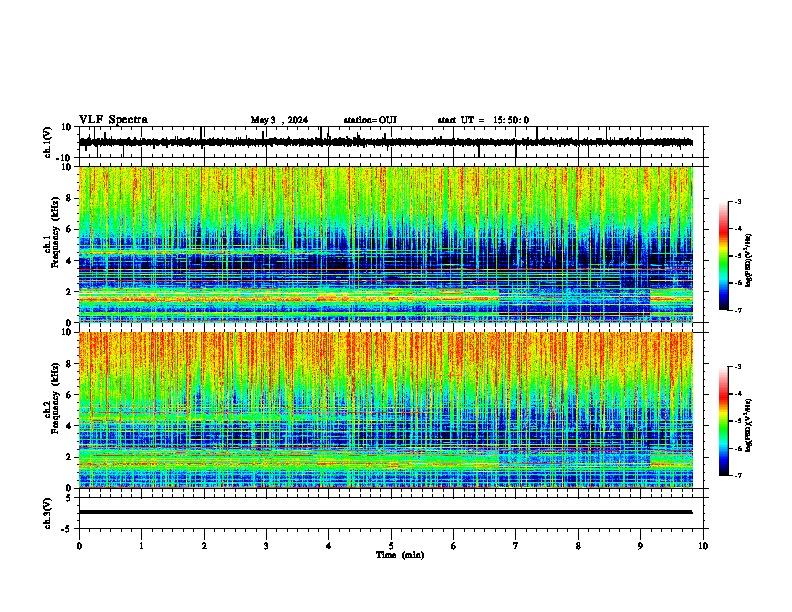Click the ch.1(V) waveform axis label

[48, 142]
